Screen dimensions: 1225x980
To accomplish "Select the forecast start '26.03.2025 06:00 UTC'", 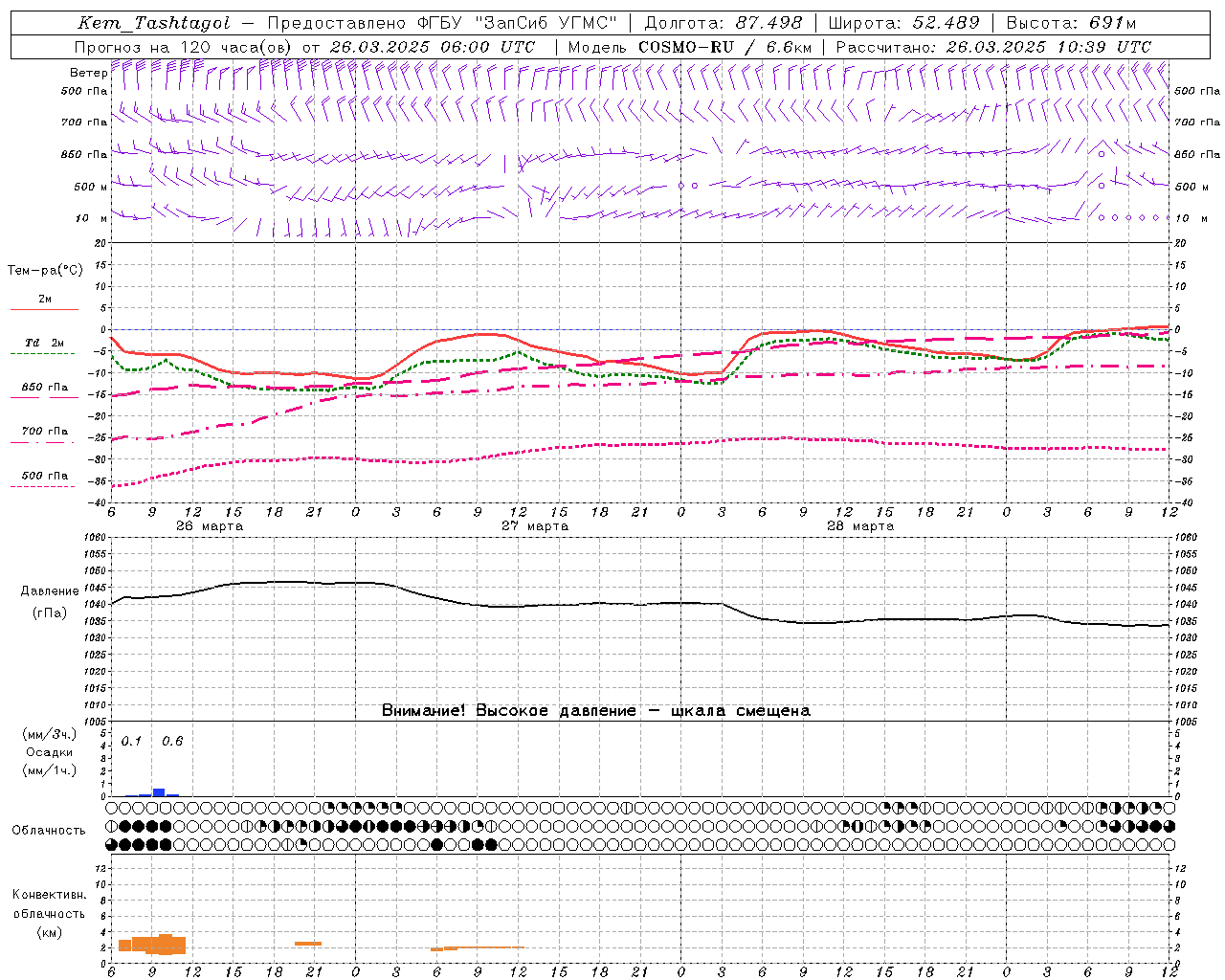I will tap(432, 47).
